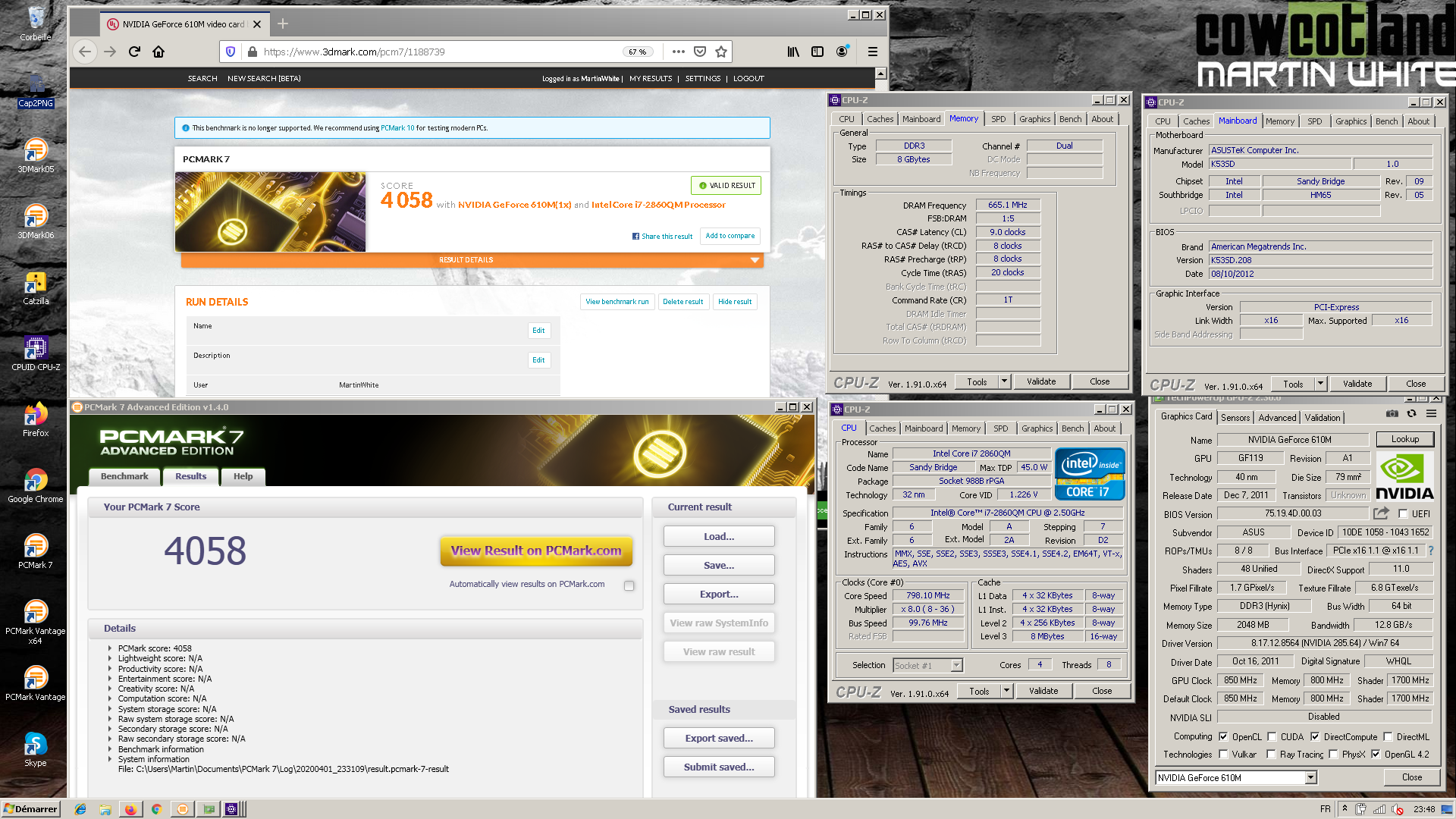This screenshot has height=819, width=1456.
Task: Toggle Firefox sidebar view icon
Action: [817, 52]
